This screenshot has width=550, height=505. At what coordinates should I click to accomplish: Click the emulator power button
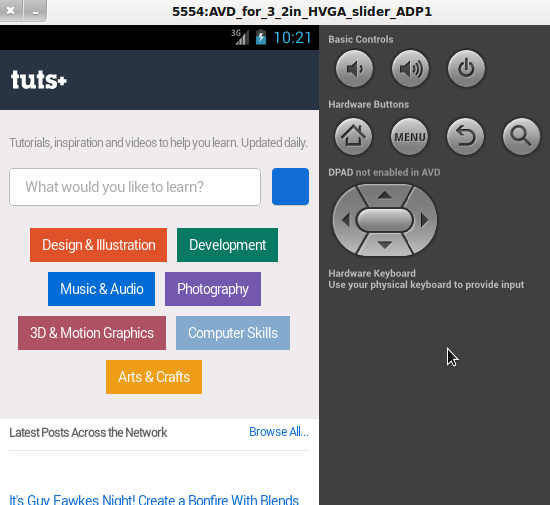[x=466, y=68]
